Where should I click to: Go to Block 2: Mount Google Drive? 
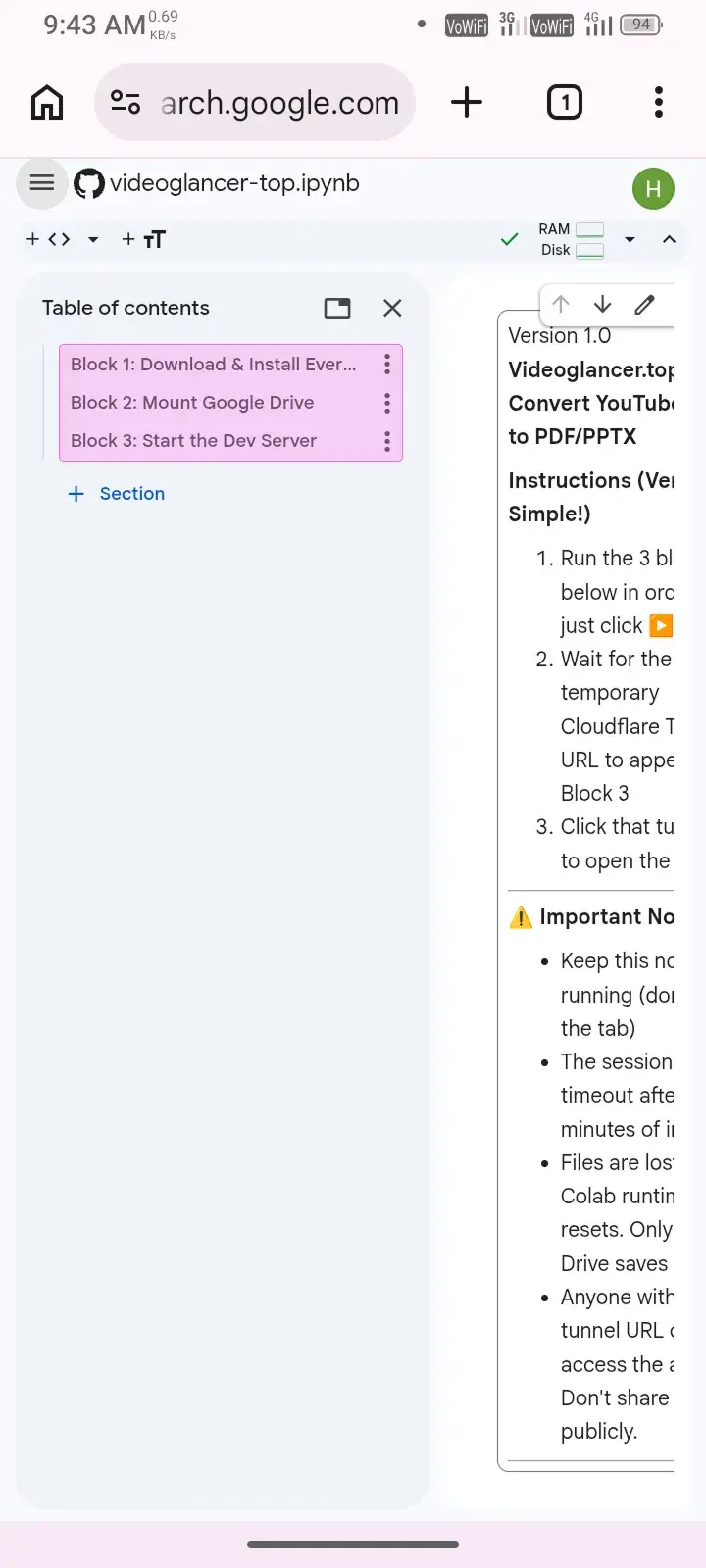pyautogui.click(x=192, y=403)
